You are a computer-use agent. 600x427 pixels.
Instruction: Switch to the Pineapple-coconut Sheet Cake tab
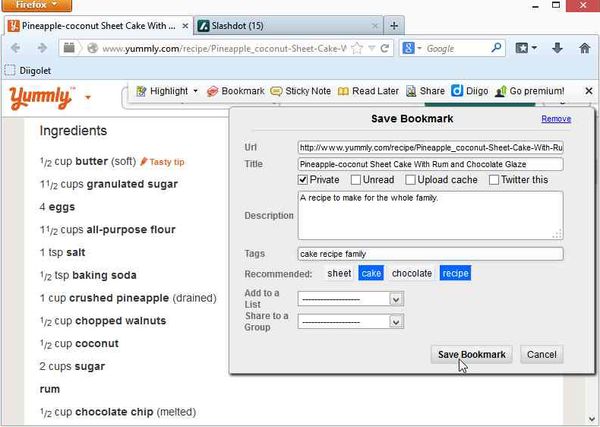99,26
